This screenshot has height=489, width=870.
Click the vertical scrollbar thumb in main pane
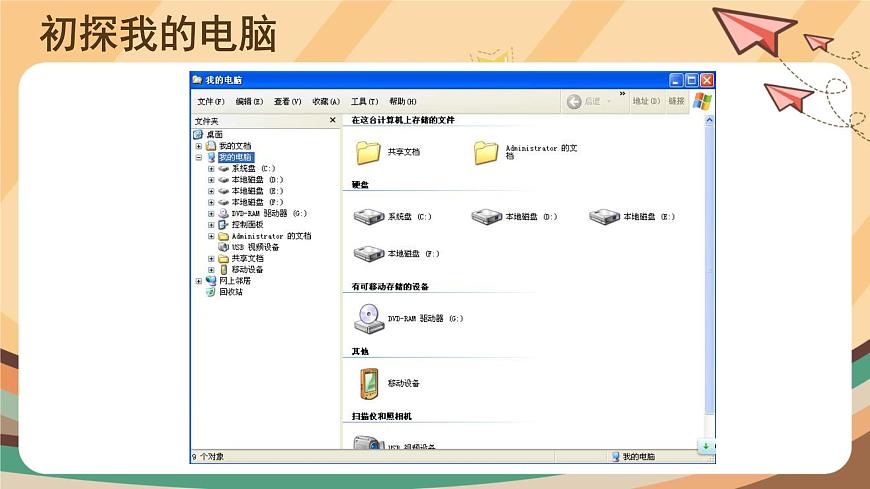[x=709, y=270]
